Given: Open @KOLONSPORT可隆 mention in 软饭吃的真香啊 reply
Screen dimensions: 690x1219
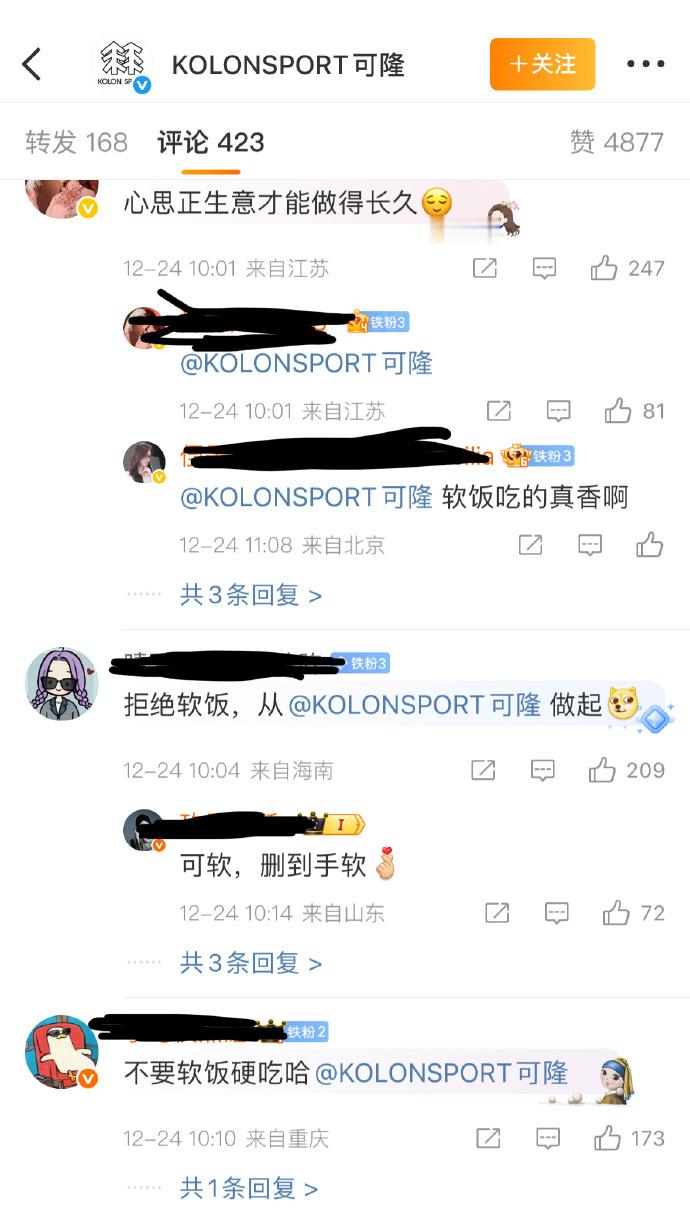Looking at the screenshot, I should (x=306, y=497).
